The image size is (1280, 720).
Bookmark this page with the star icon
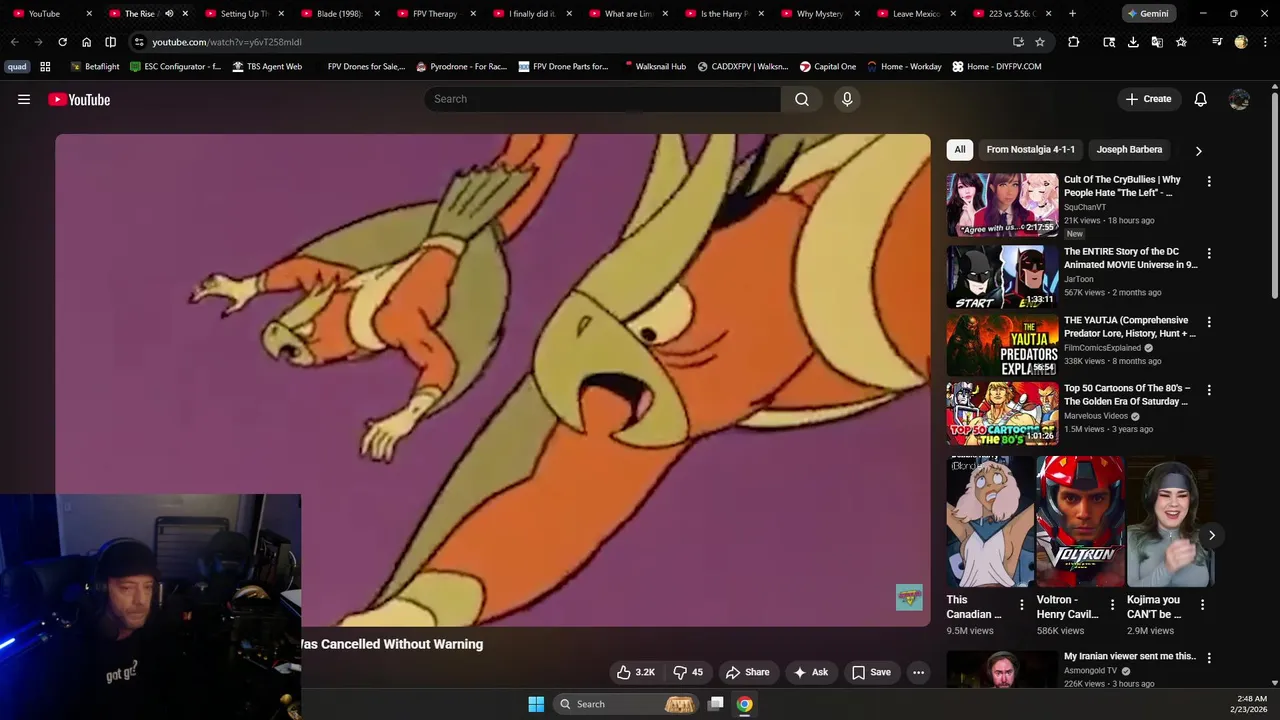pos(1040,42)
